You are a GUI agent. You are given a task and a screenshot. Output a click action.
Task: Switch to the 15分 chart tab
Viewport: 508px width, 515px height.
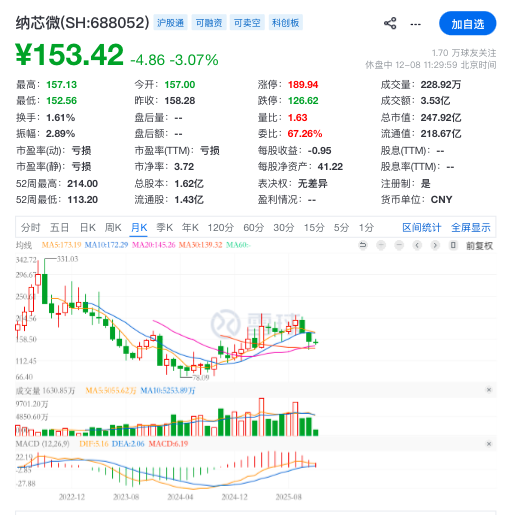point(314,228)
